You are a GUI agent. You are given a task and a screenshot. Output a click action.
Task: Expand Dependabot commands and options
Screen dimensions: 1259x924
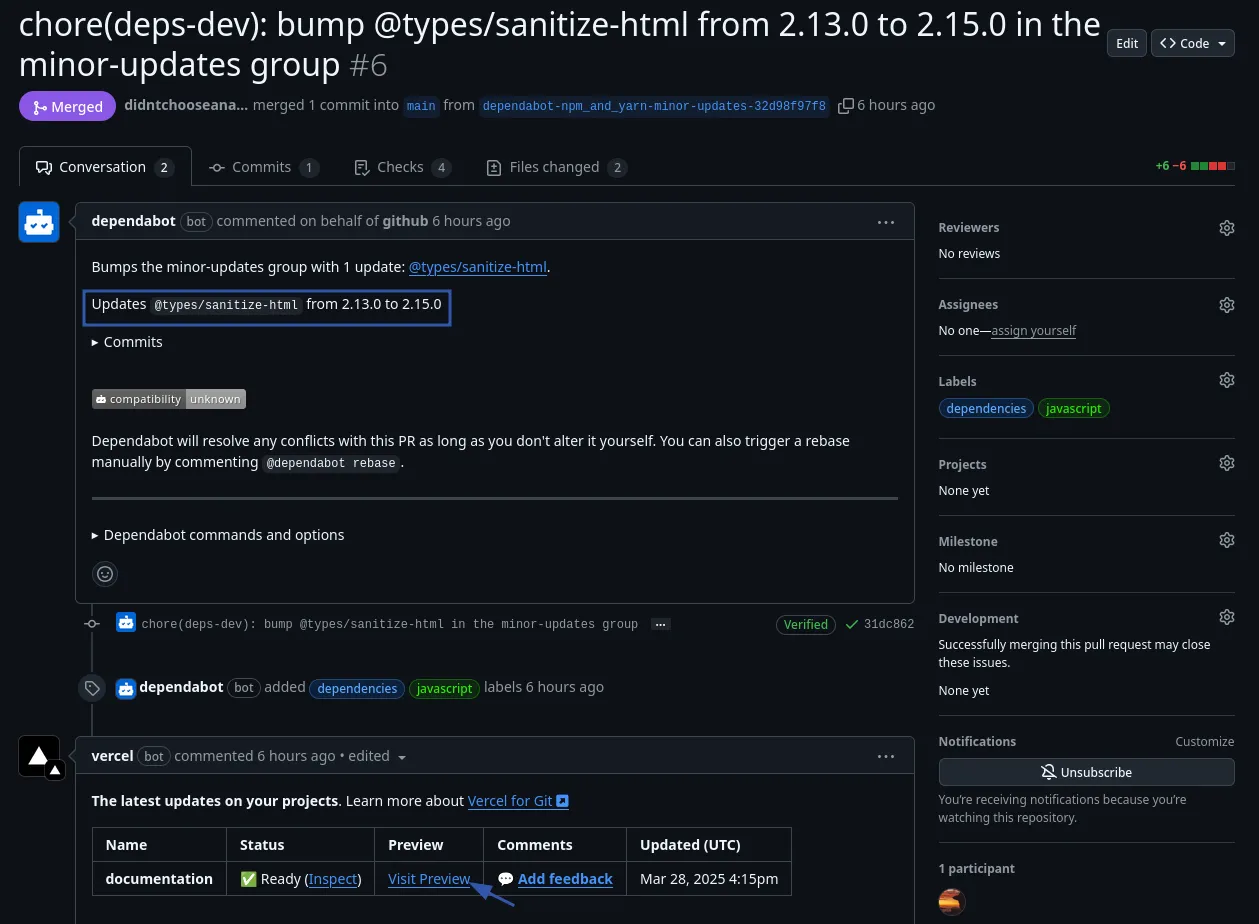[96, 535]
